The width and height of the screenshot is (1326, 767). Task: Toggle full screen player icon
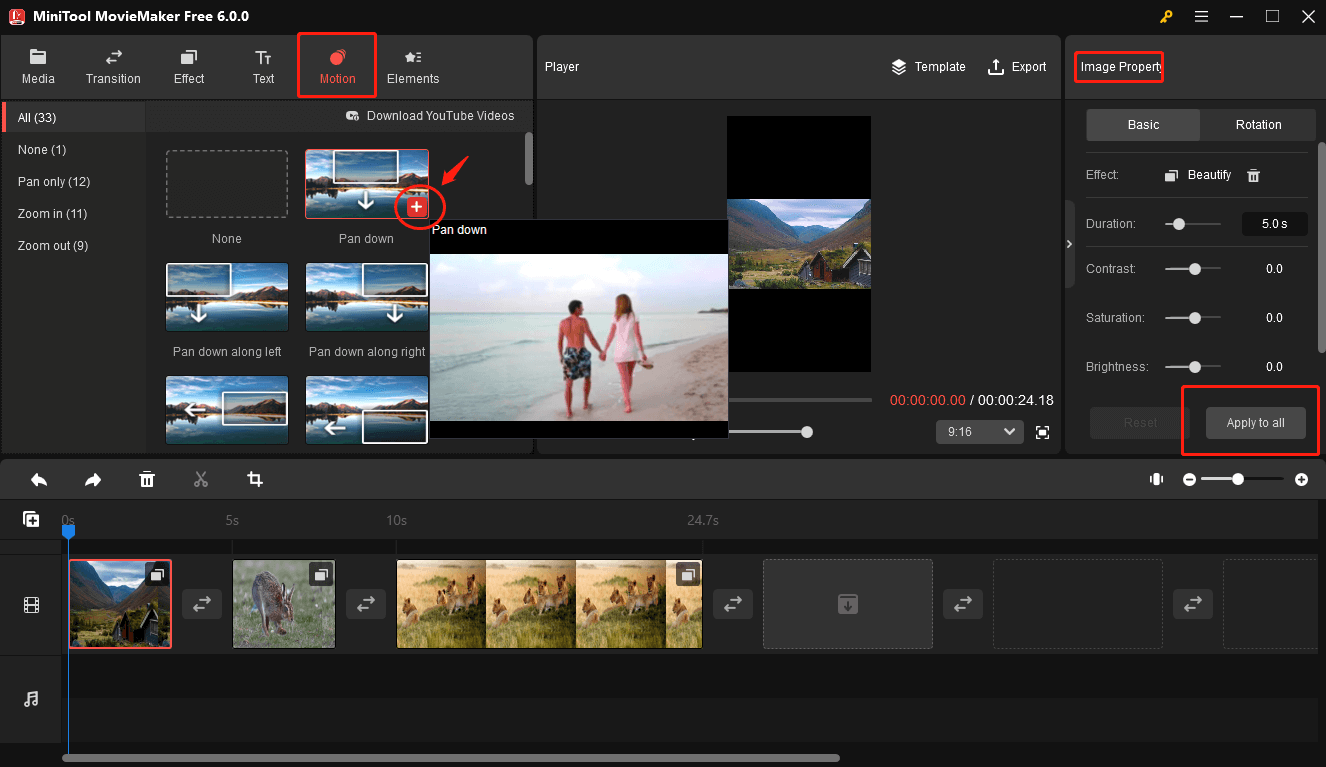[1043, 432]
